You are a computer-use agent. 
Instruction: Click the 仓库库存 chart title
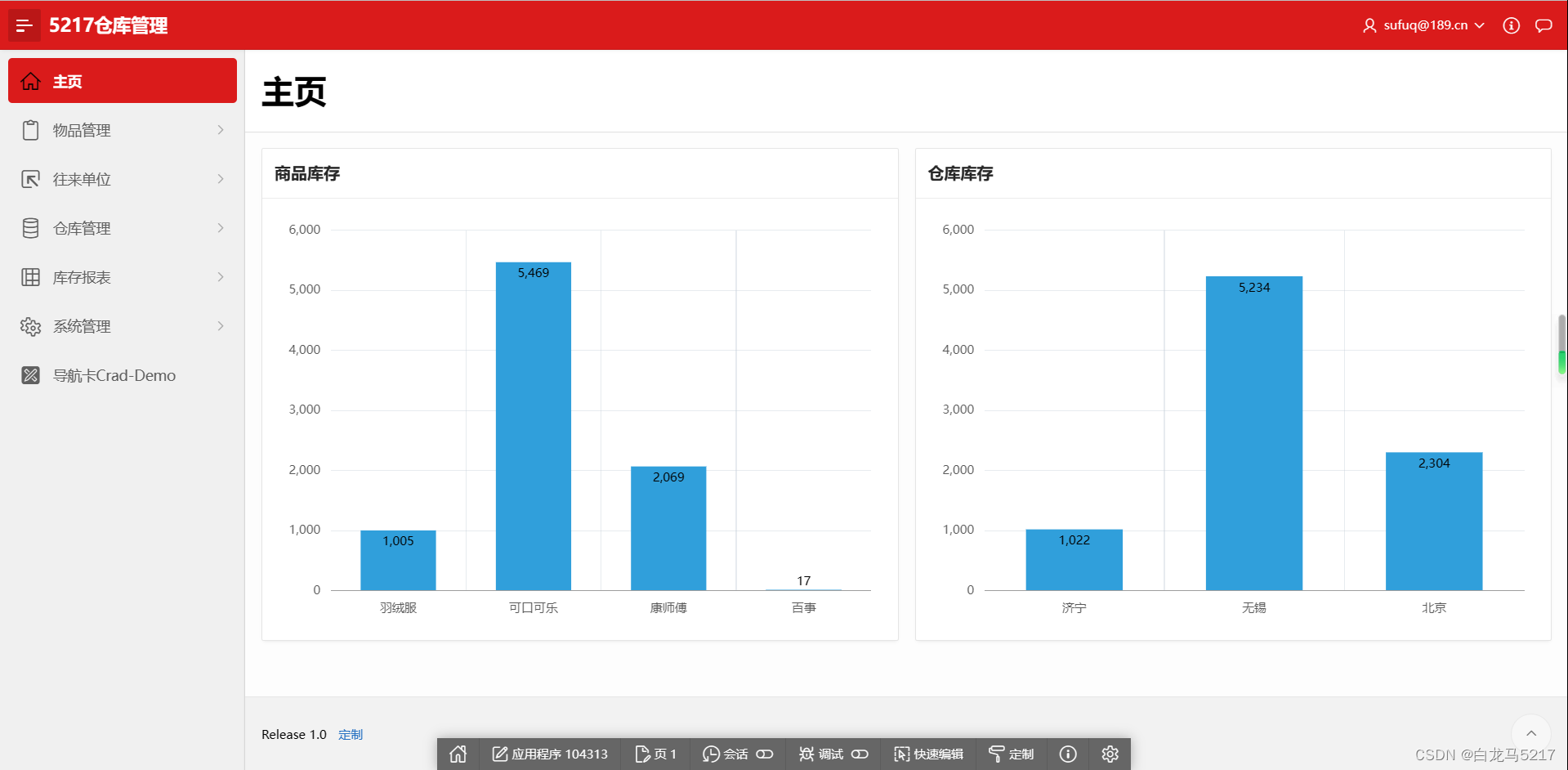click(961, 173)
